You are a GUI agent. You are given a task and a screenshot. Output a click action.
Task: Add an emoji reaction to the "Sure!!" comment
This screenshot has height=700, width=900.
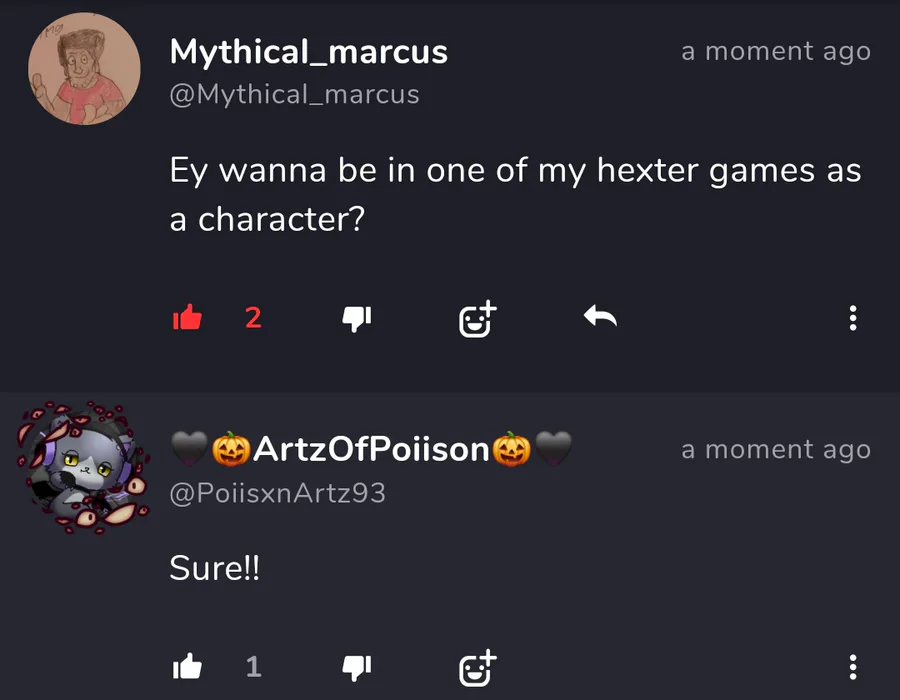click(477, 666)
